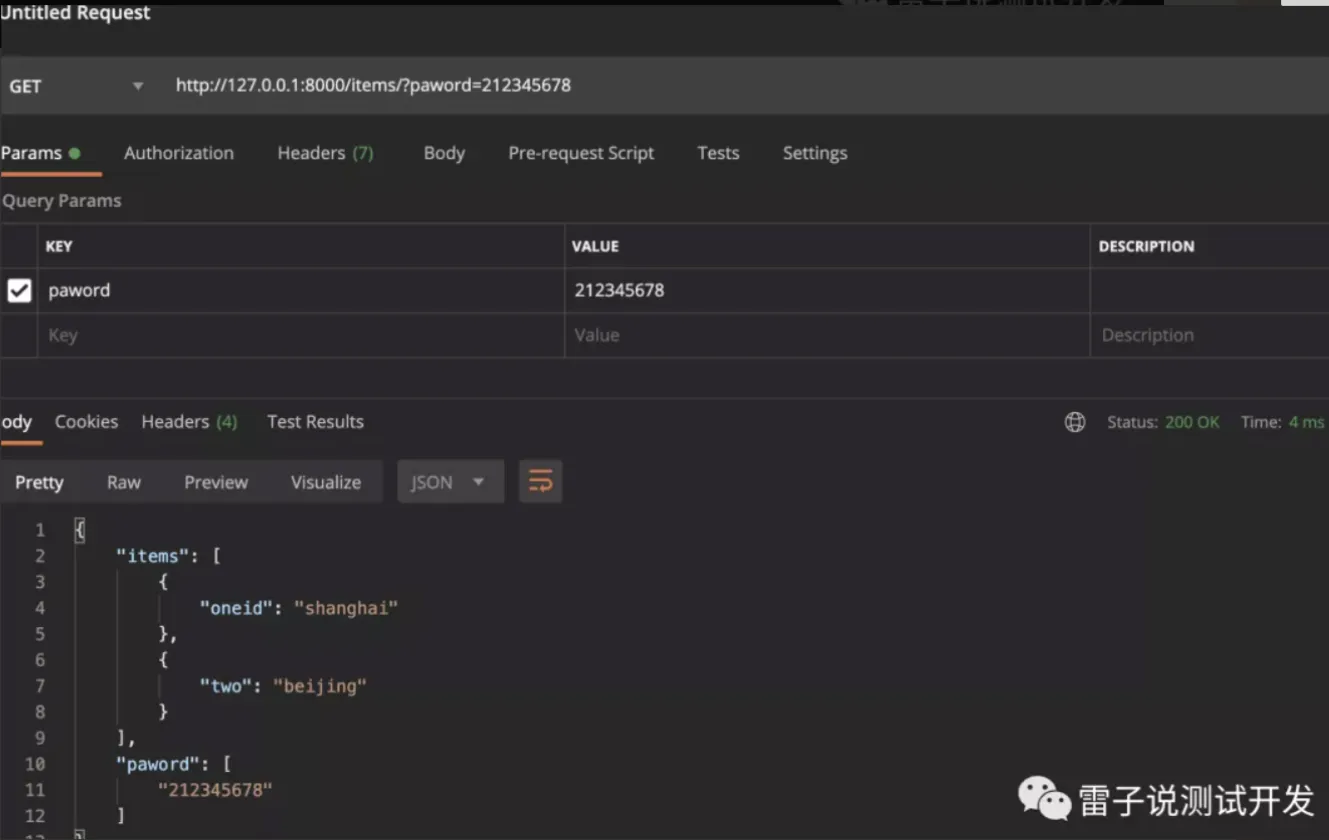Select the Raw view button
This screenshot has height=840, width=1329.
pos(124,482)
